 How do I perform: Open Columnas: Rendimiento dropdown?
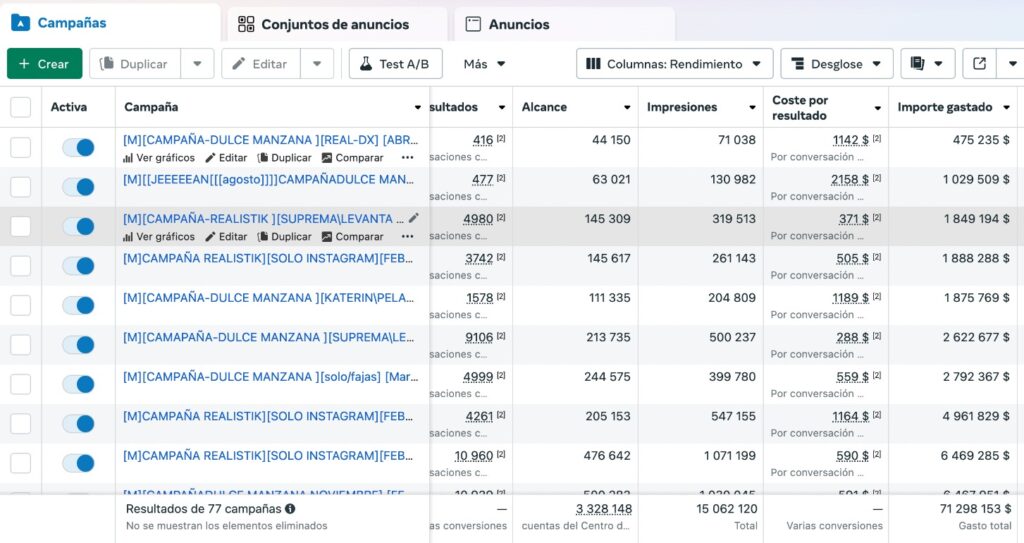click(x=674, y=64)
